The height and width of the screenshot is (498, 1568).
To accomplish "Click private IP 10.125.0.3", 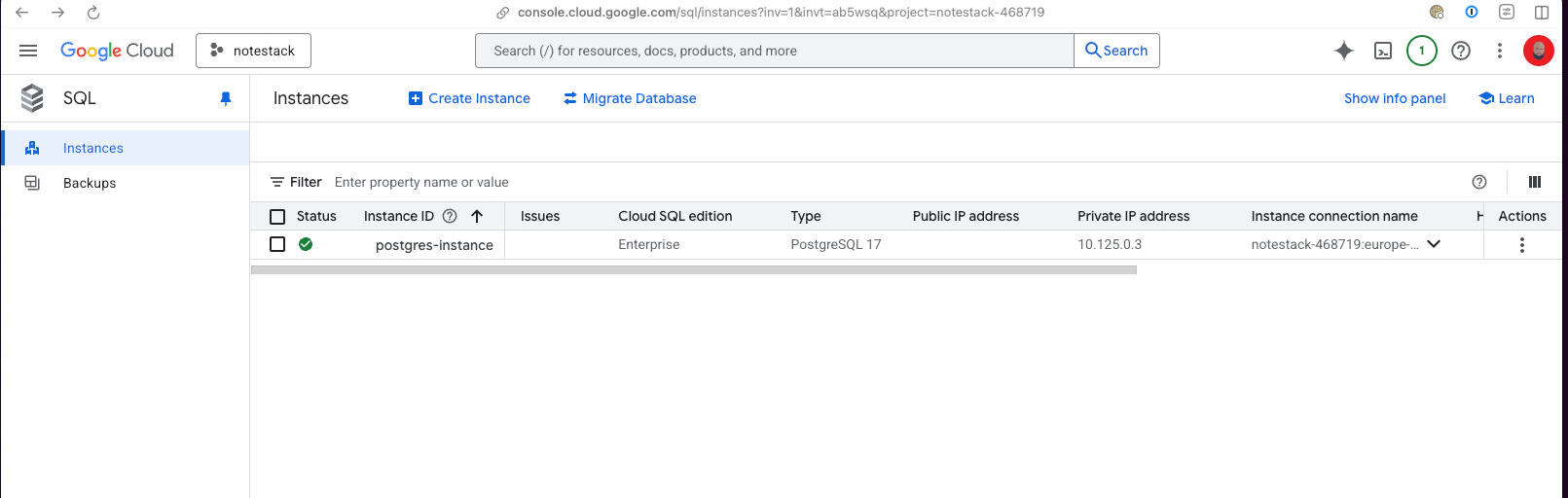I will 1110,244.
